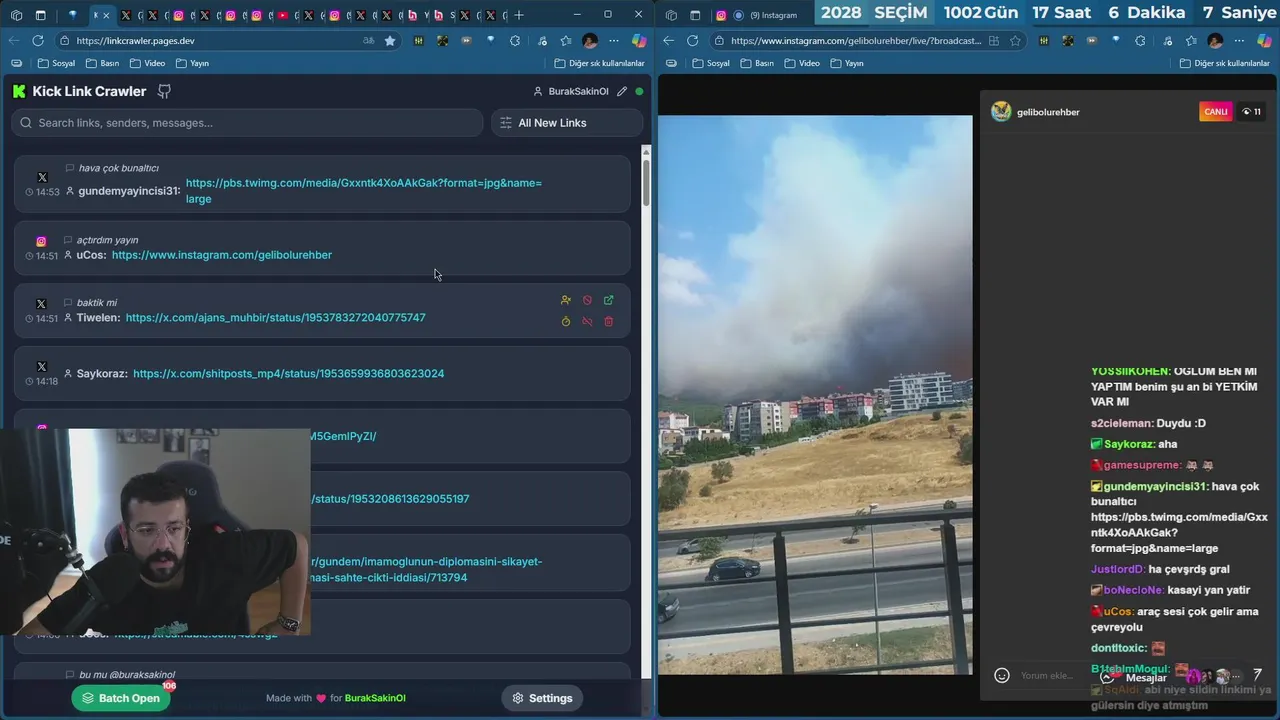Open Yayın bookmarks folder in left browser
1280x720 pixels.
coord(192,63)
